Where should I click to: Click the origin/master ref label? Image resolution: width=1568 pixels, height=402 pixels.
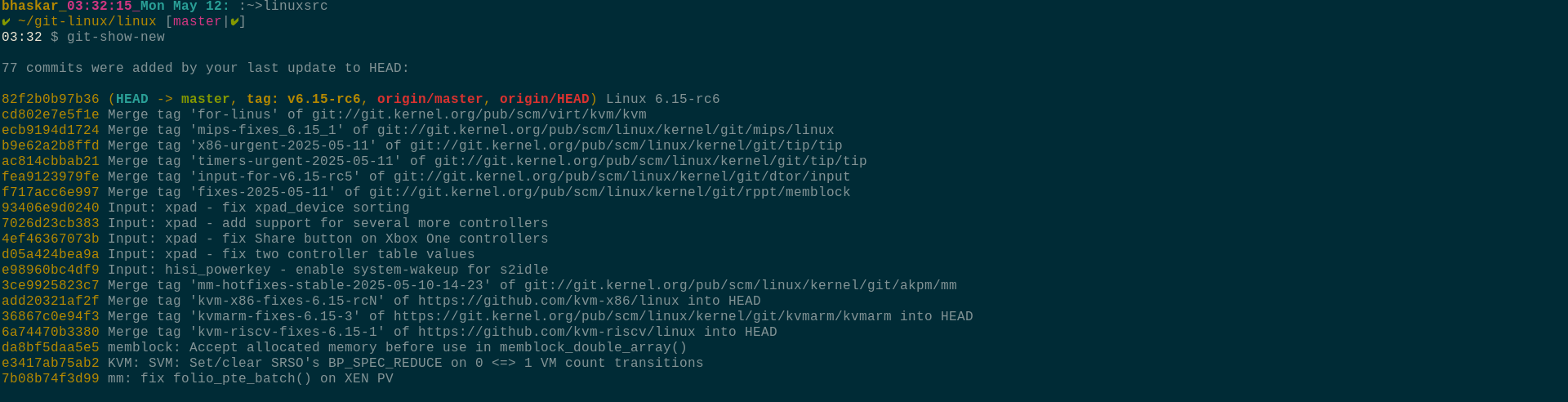point(430,100)
